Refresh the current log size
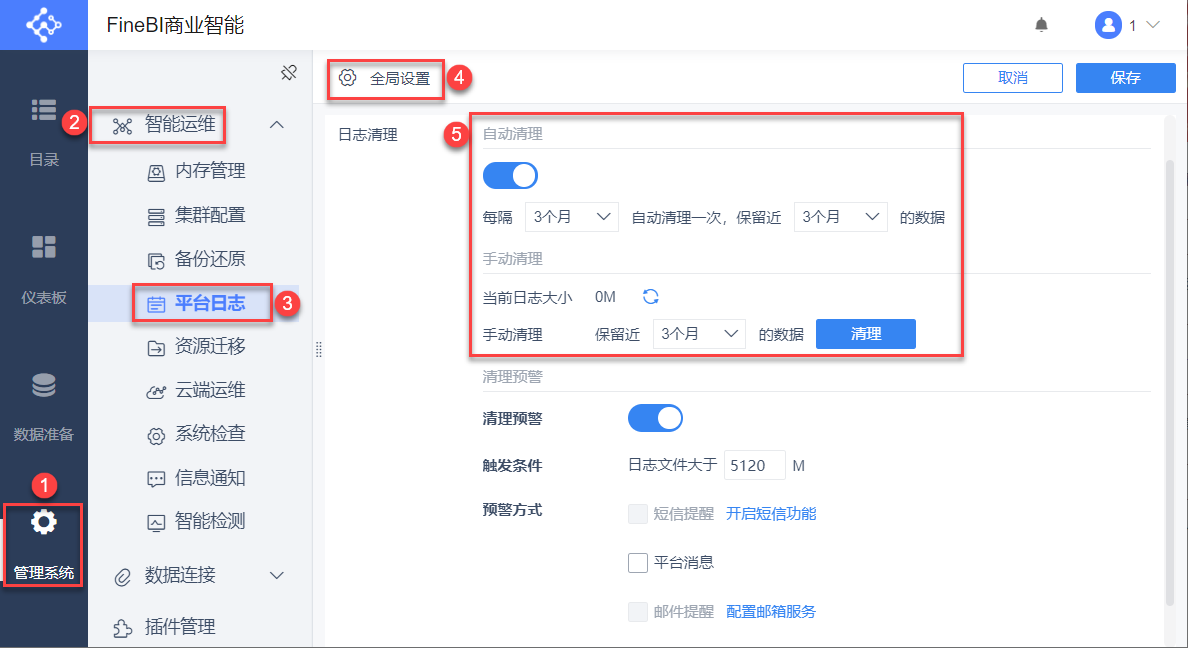This screenshot has height=648, width=1188. click(651, 297)
